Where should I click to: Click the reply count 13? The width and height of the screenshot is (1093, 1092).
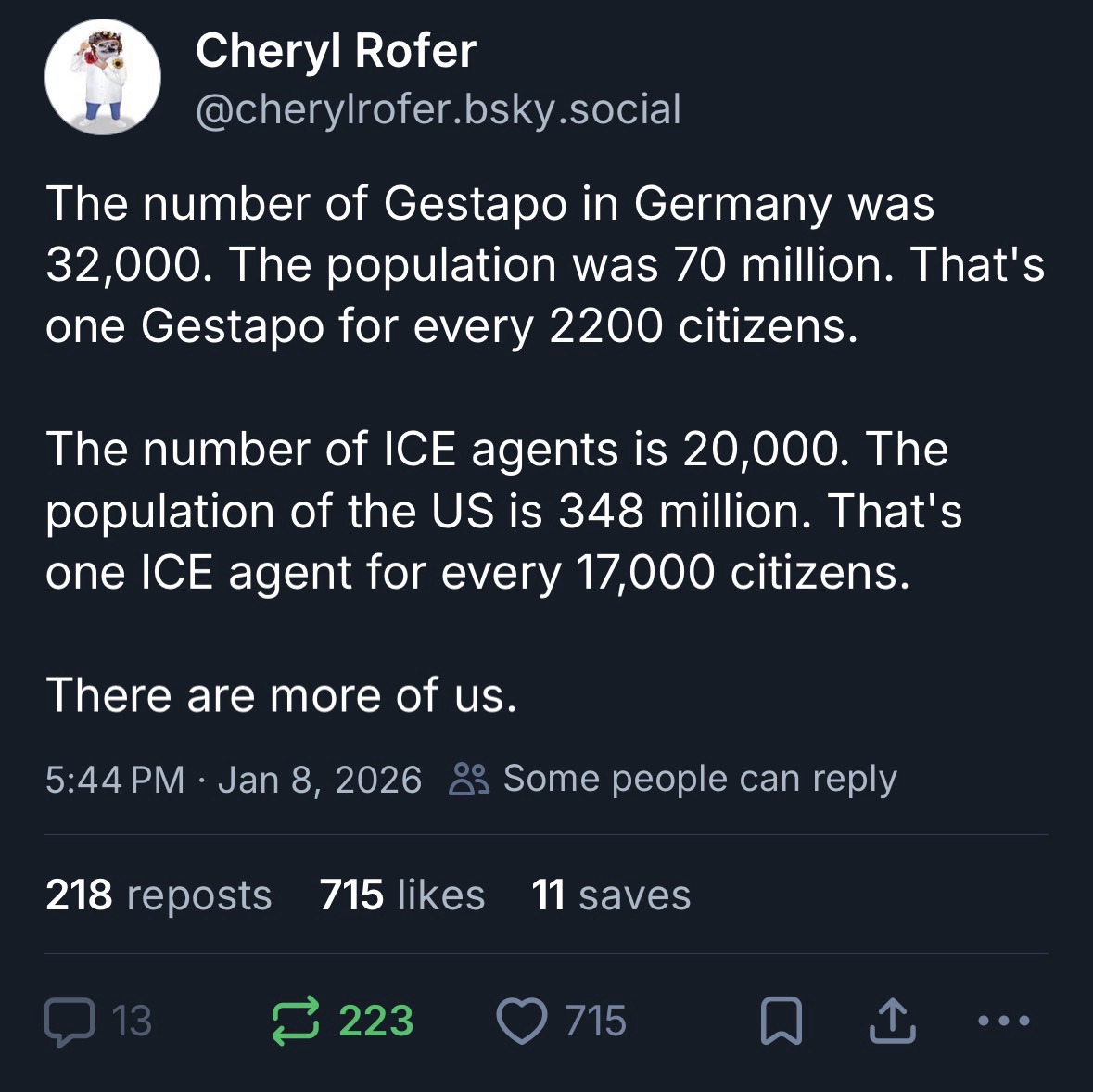(x=131, y=1022)
